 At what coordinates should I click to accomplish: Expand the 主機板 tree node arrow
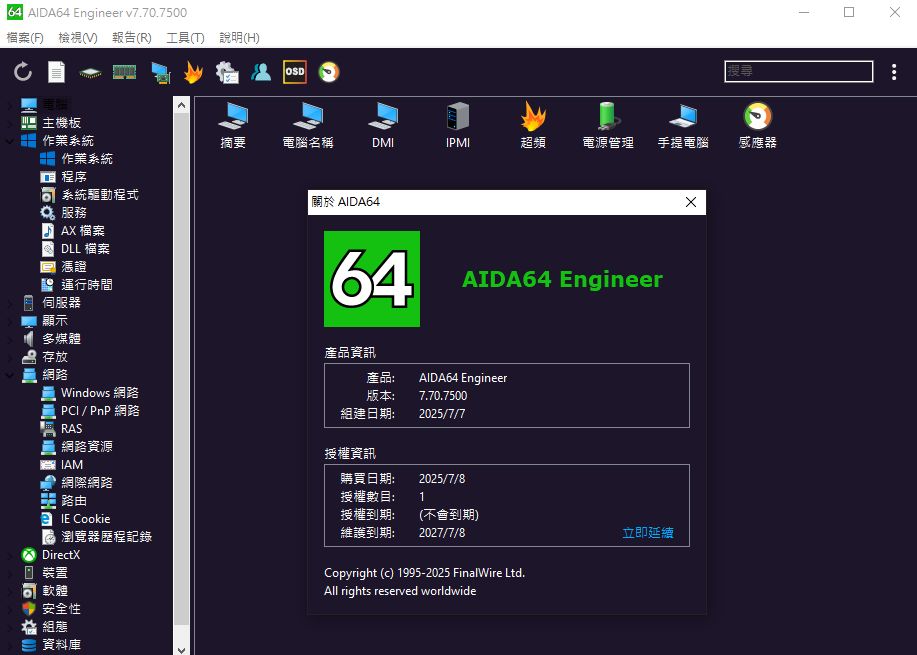coord(9,123)
